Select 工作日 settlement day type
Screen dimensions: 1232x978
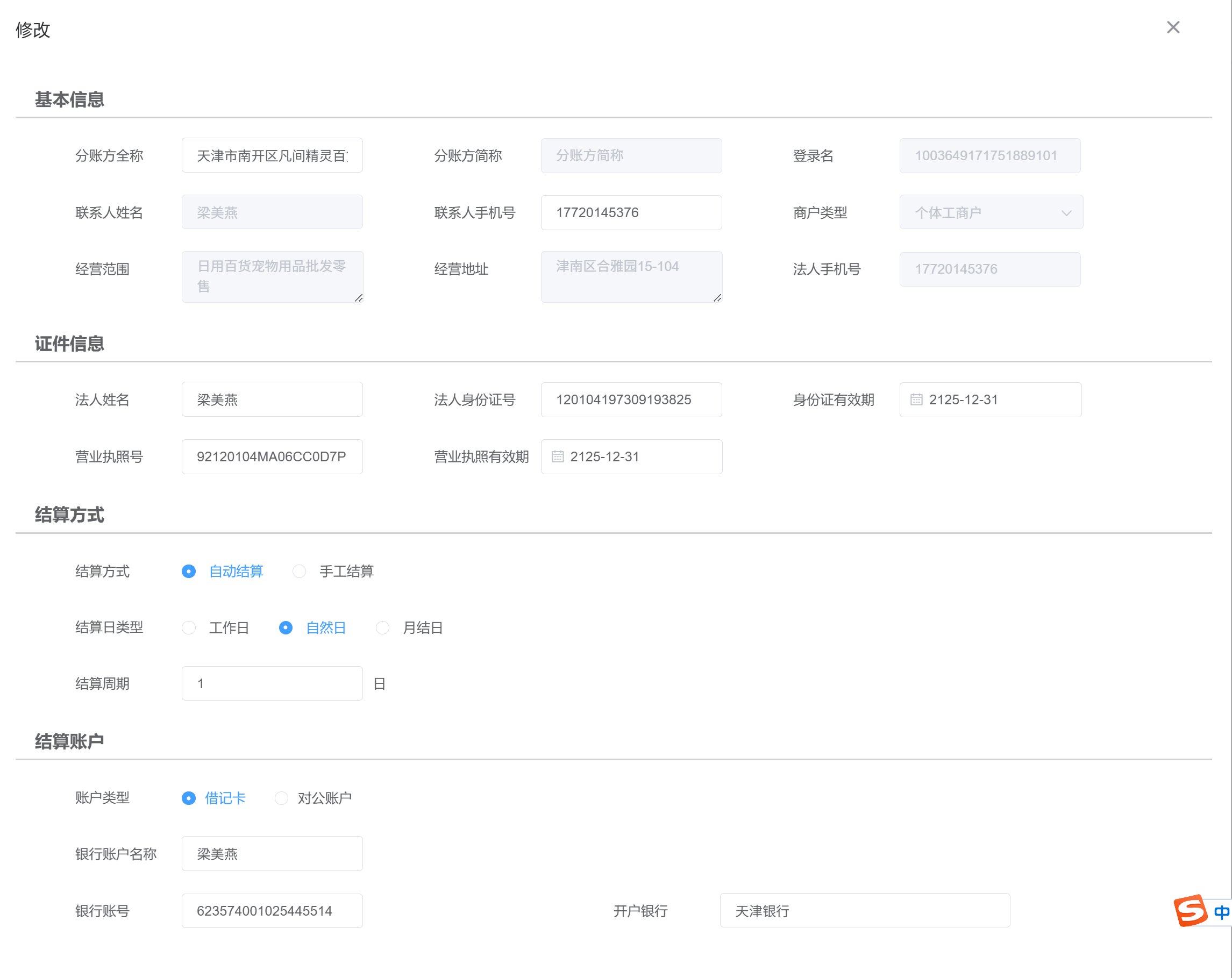[189, 628]
